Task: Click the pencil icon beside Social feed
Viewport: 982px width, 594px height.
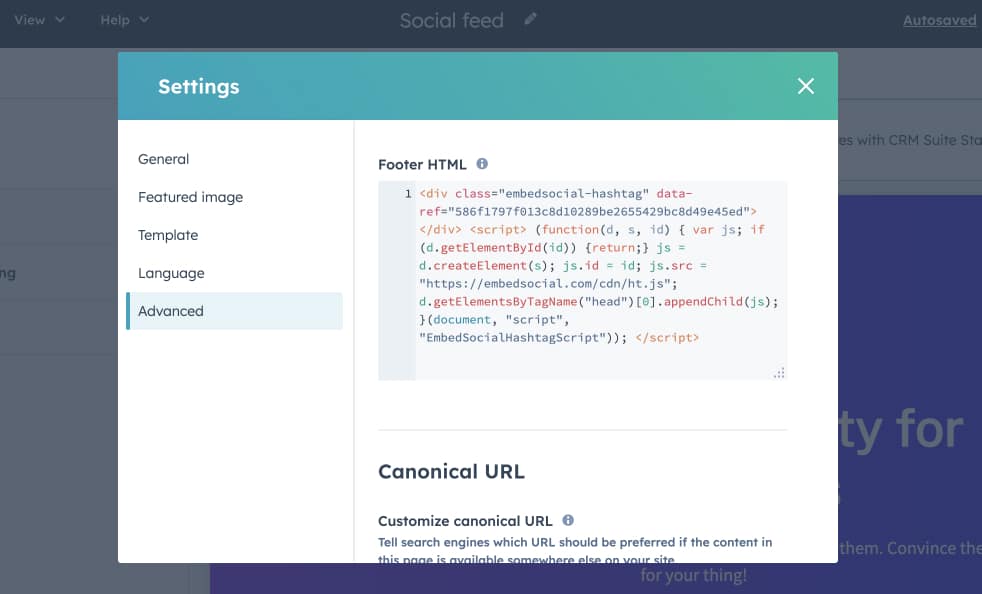Action: [530, 19]
